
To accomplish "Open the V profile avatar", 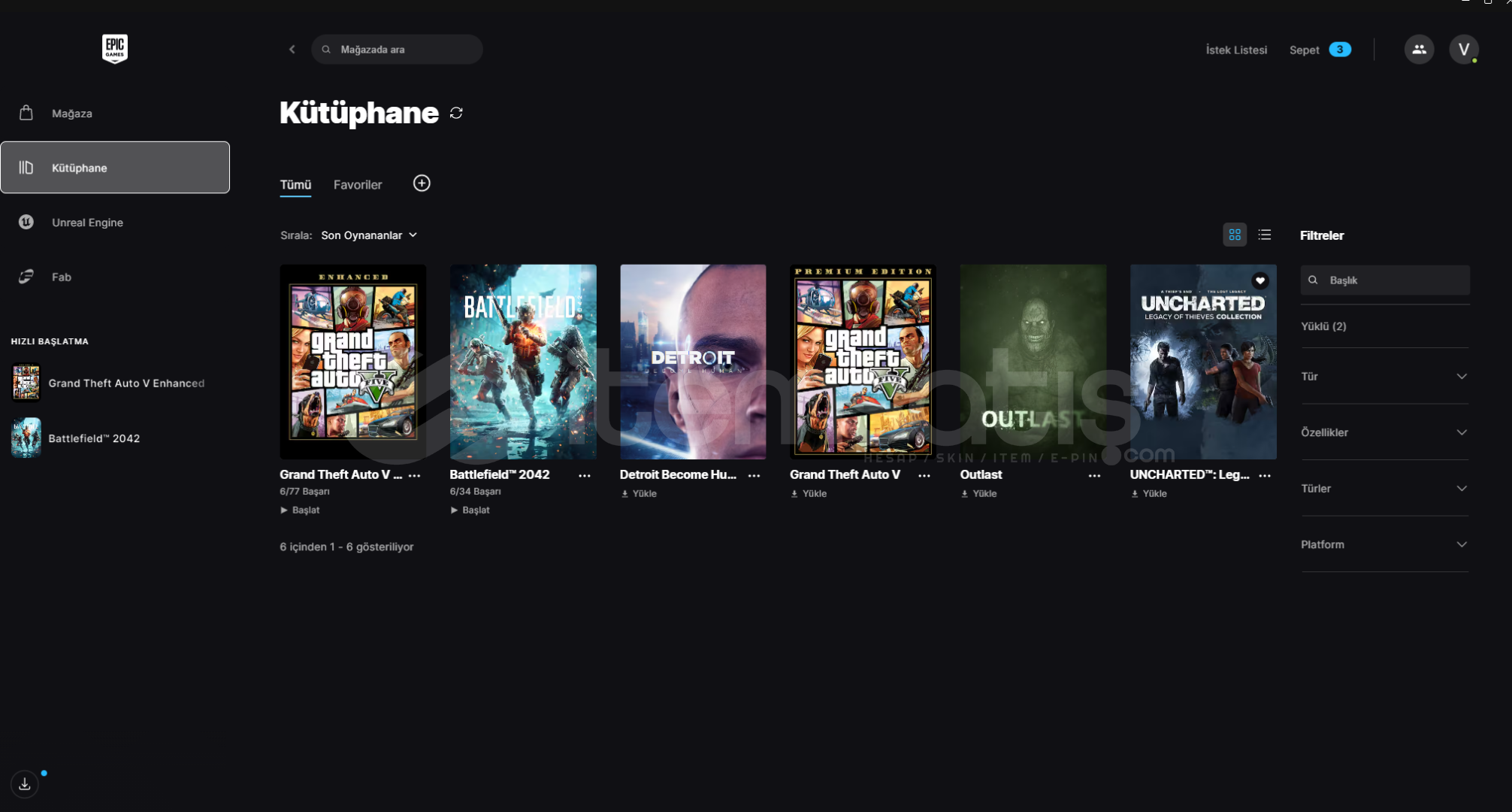I will tap(1464, 50).
